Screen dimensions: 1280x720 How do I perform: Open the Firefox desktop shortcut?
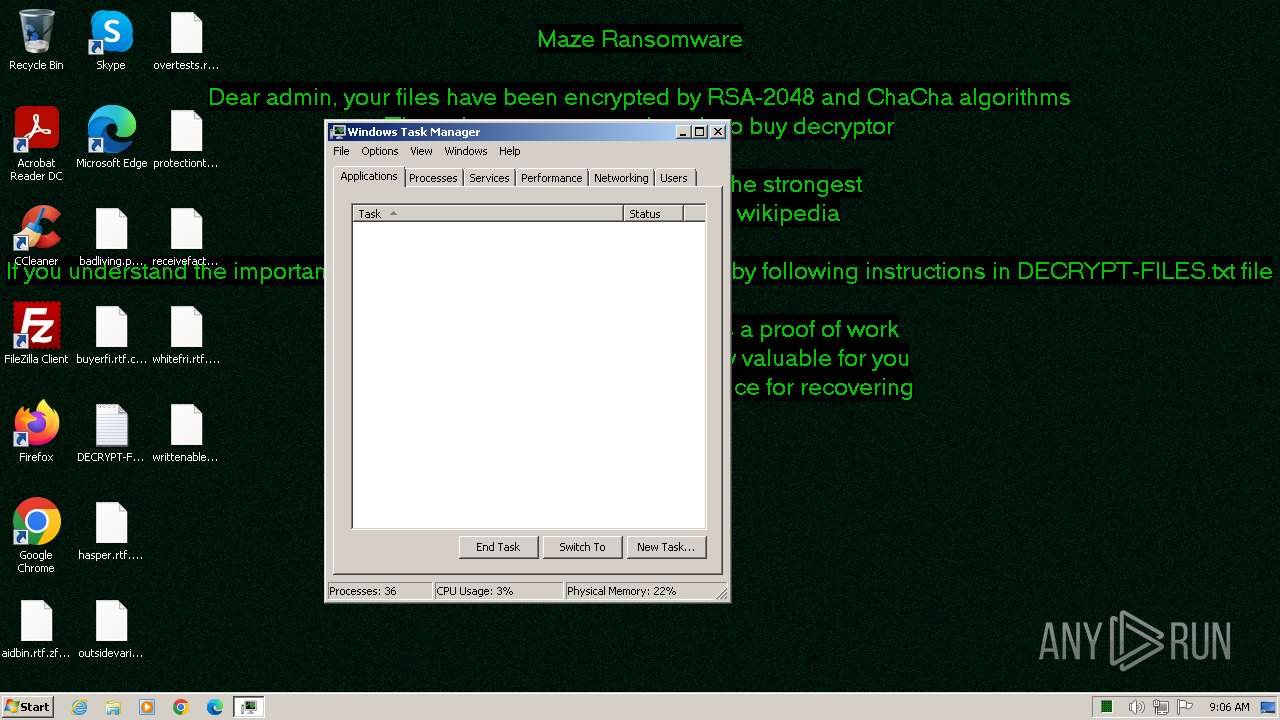36,433
